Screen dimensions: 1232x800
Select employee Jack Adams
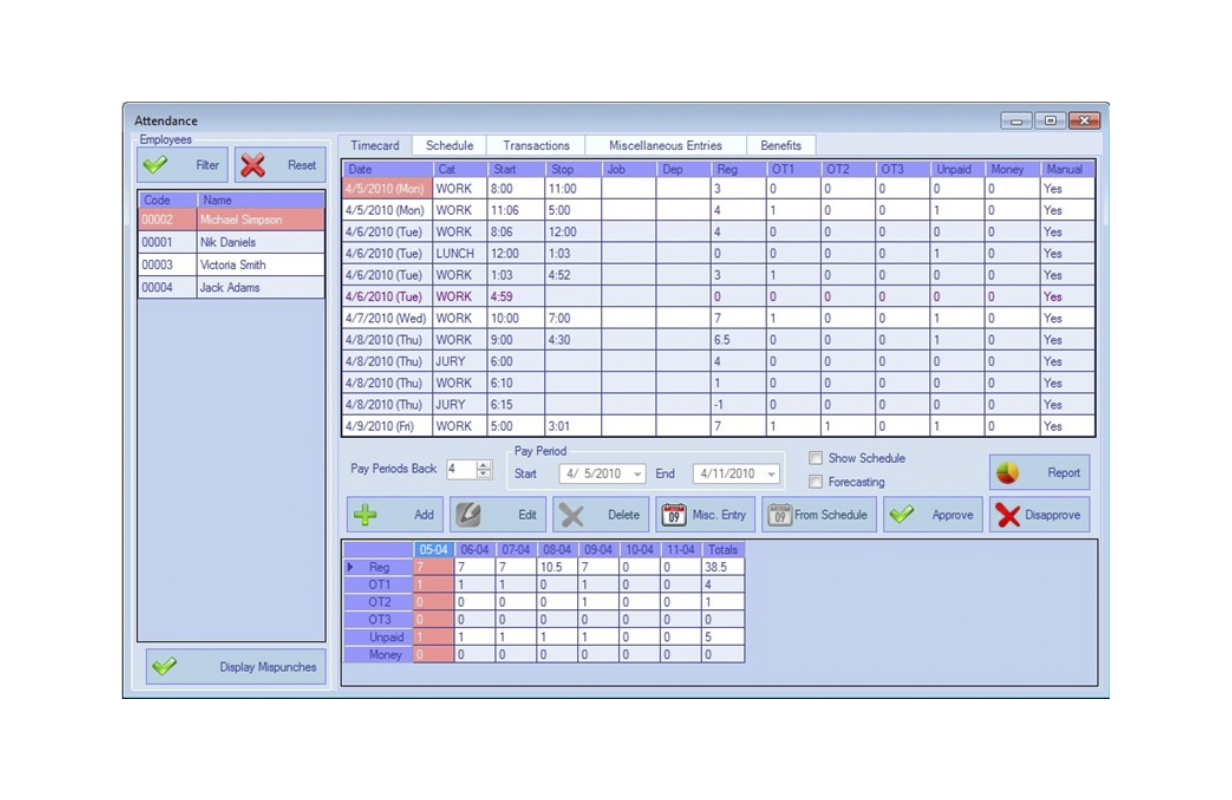click(x=231, y=287)
